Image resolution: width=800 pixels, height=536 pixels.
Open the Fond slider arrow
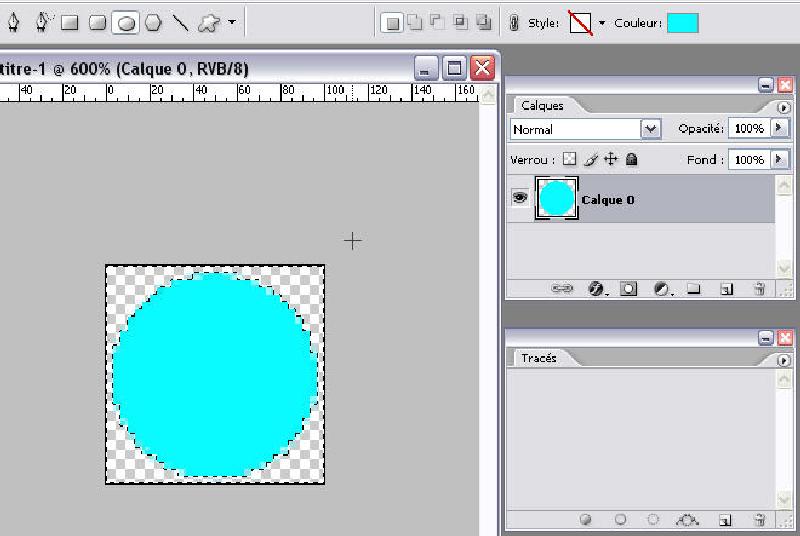[779, 160]
